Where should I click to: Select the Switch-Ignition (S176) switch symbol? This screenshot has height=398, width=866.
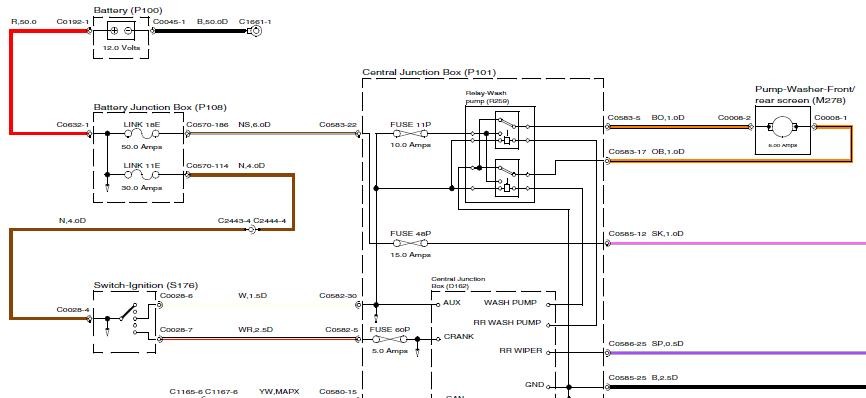(125, 319)
